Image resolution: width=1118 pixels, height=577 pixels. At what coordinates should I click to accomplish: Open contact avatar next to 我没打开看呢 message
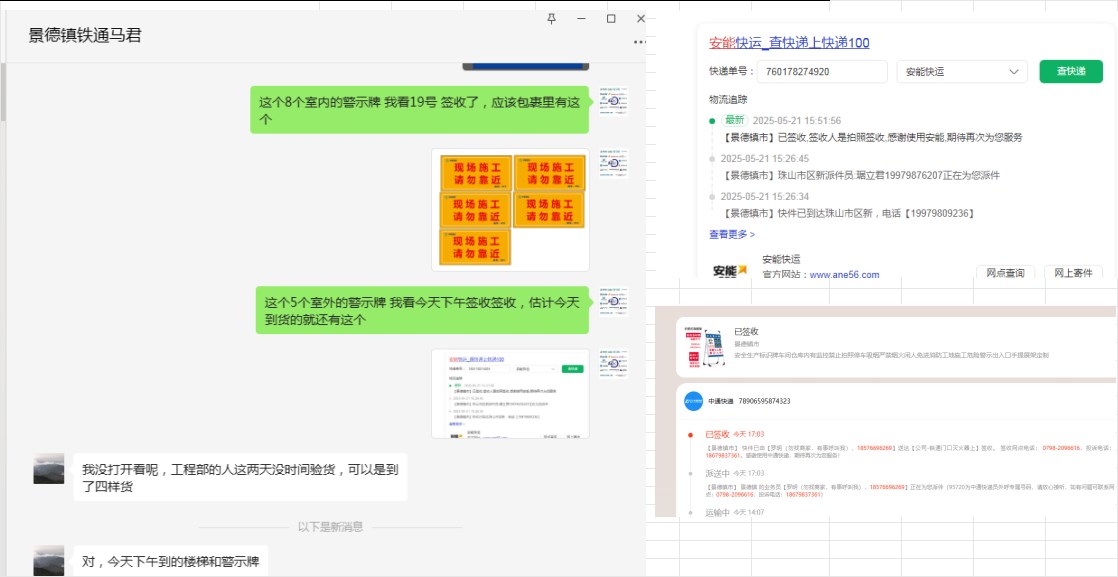coord(49,469)
